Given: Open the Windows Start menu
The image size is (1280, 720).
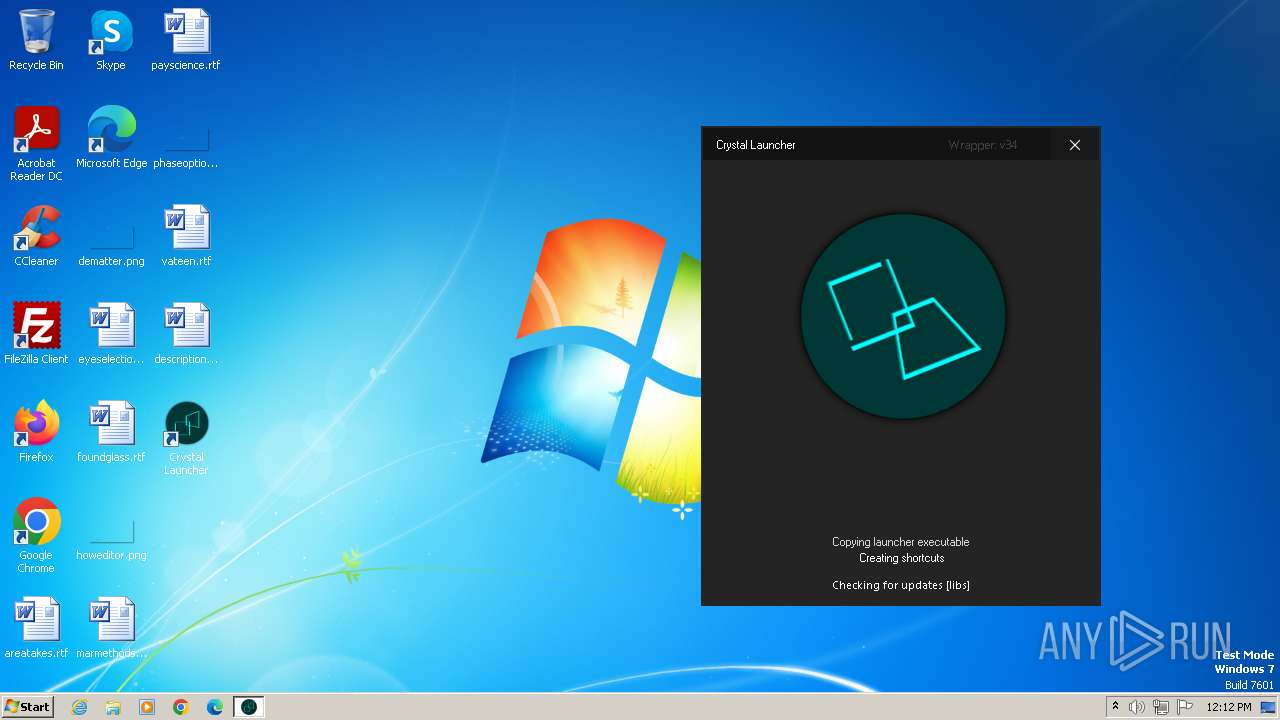Looking at the screenshot, I should click(x=28, y=707).
